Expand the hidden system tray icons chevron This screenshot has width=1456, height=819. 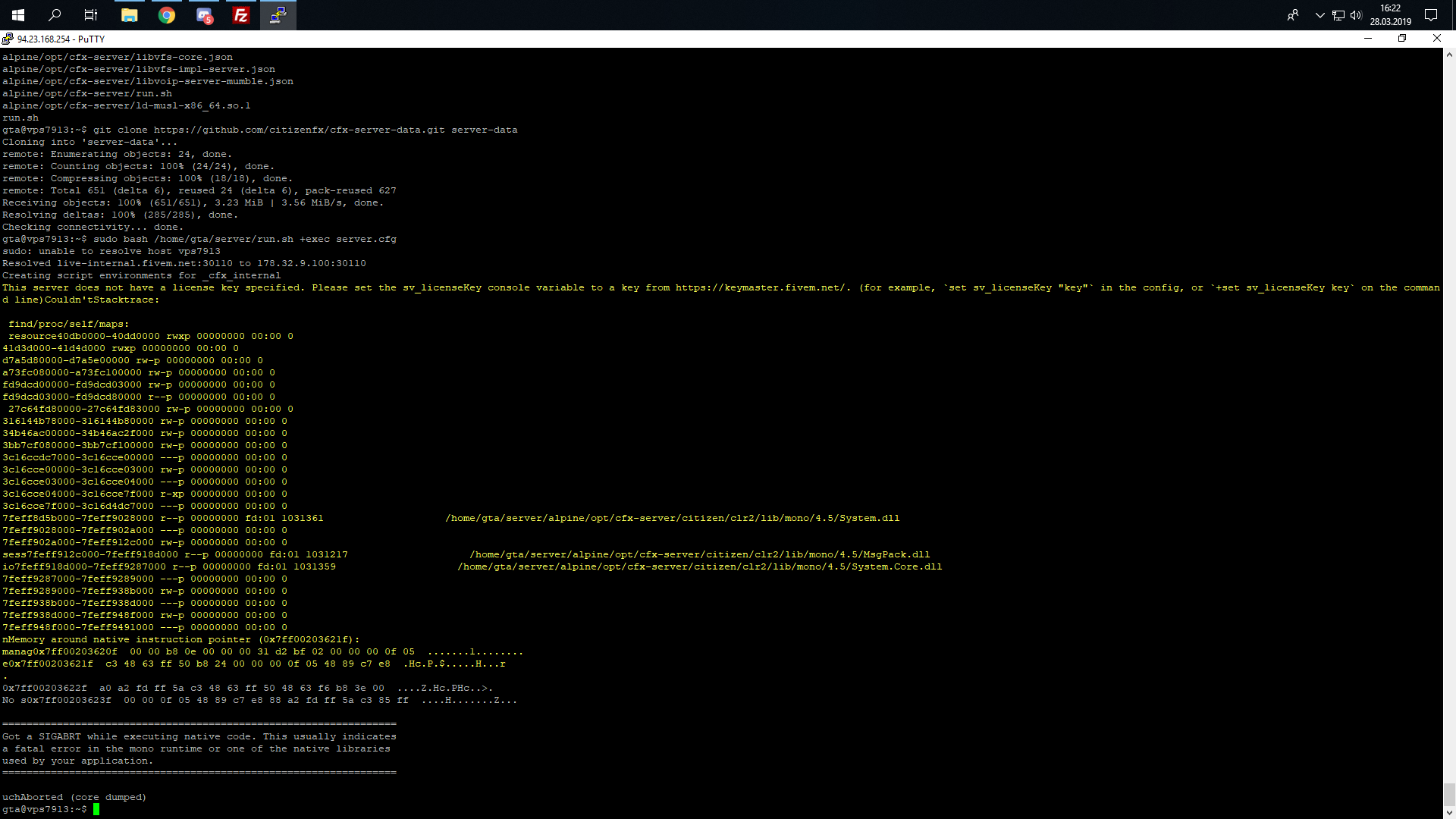click(x=1319, y=15)
